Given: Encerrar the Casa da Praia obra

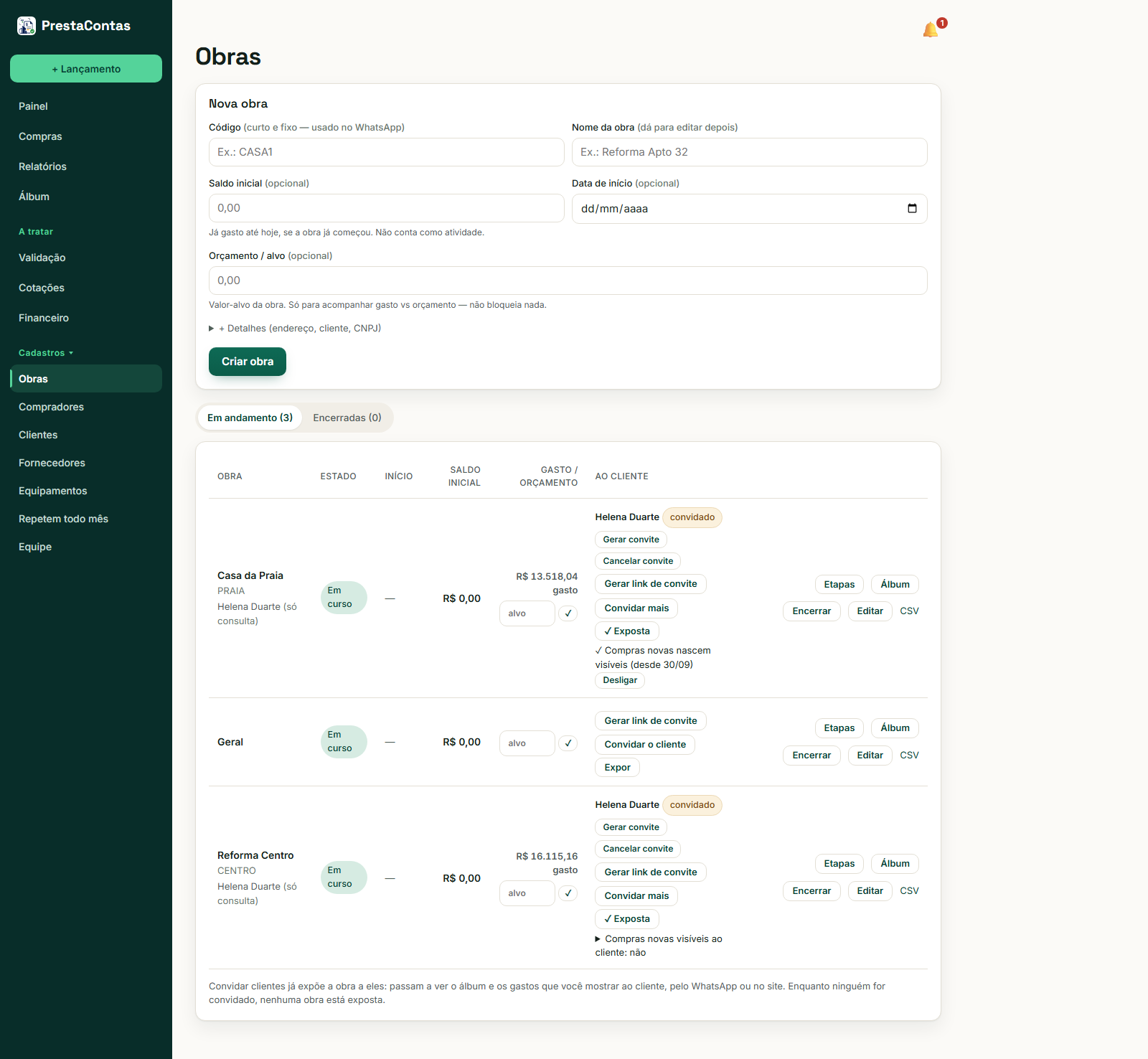Looking at the screenshot, I should (x=811, y=611).
